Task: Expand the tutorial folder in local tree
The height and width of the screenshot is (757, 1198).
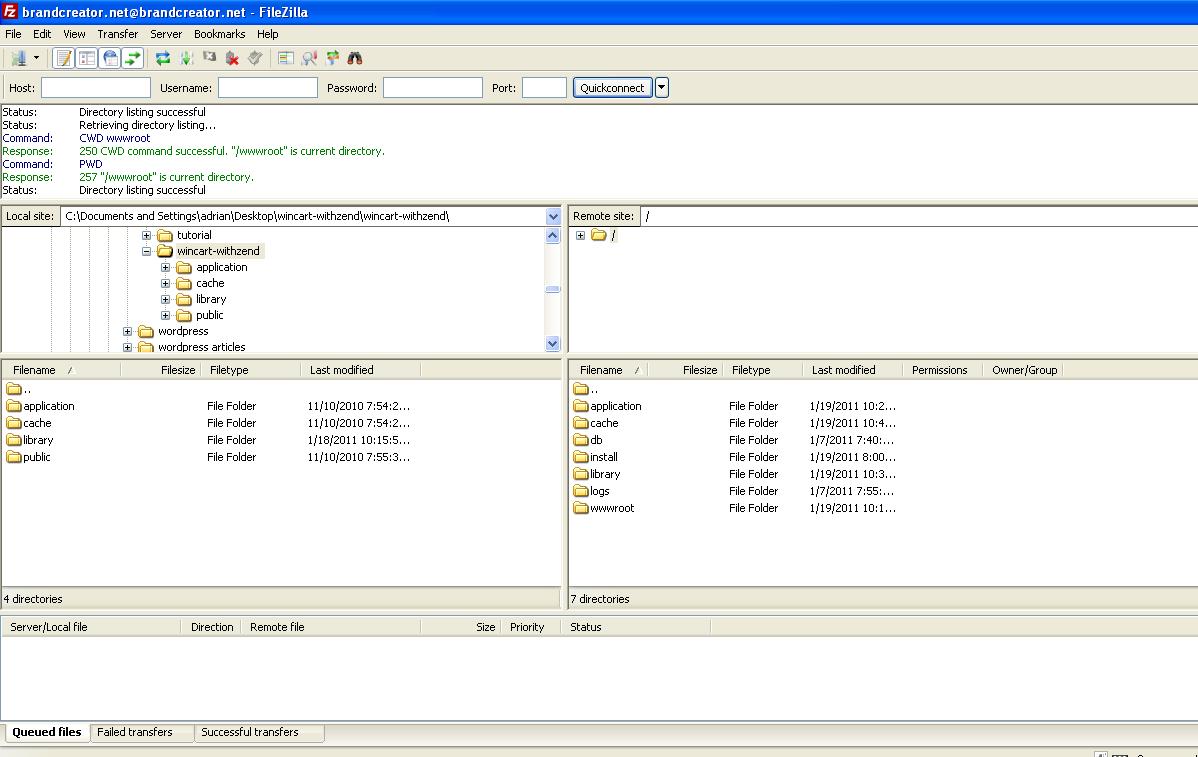Action: [x=147, y=235]
